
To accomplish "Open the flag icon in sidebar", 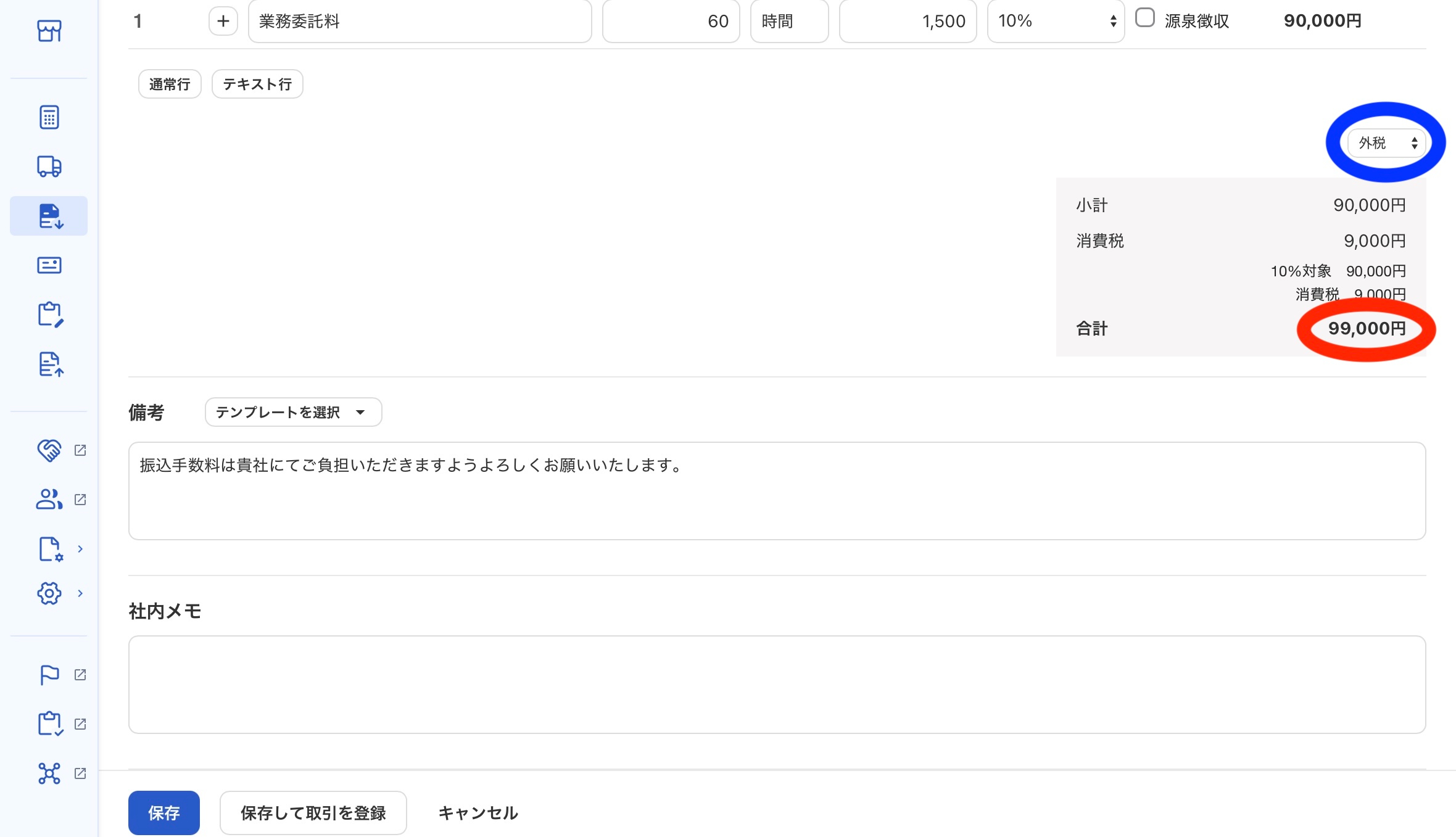I will coord(49,675).
